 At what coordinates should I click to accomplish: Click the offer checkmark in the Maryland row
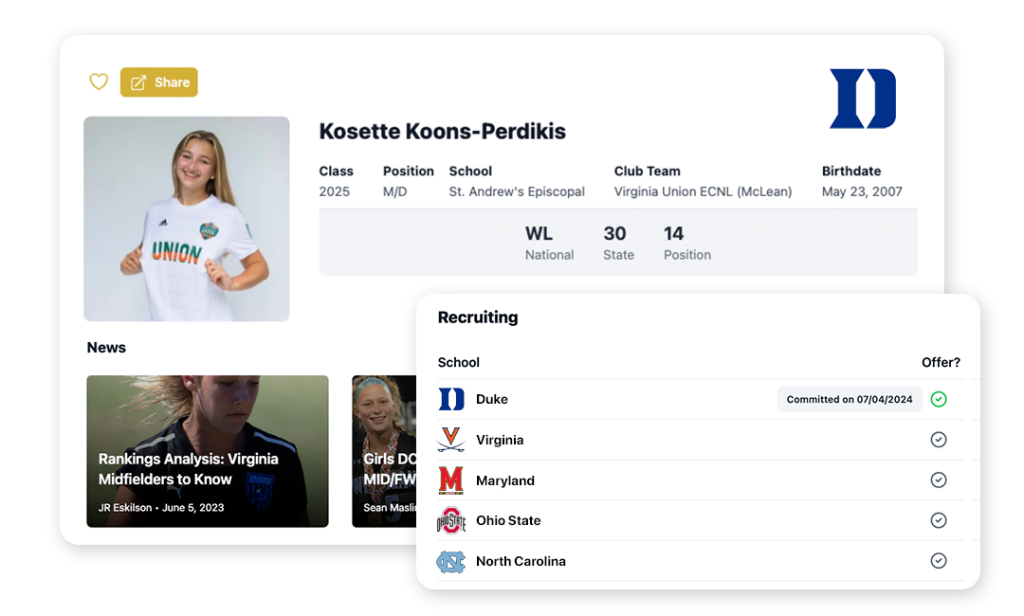(x=938, y=480)
